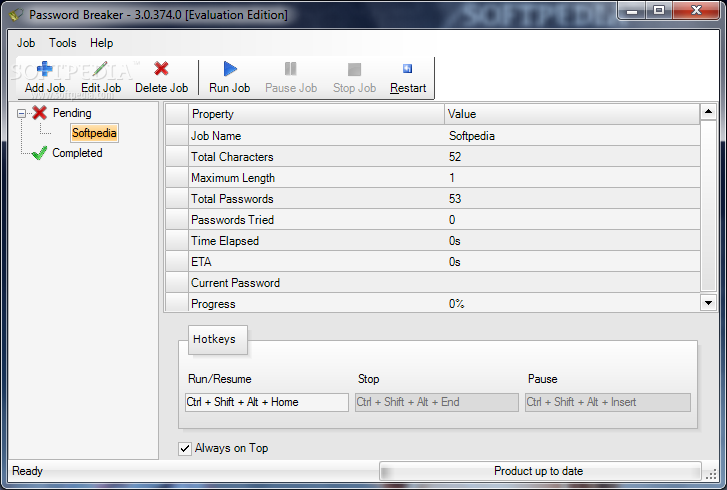Click the green checkmark beside Completed

pyautogui.click(x=39, y=153)
